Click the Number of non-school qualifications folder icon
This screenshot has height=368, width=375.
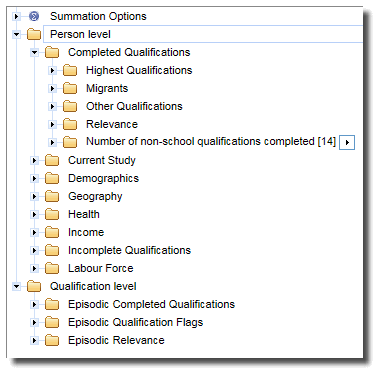click(x=70, y=142)
